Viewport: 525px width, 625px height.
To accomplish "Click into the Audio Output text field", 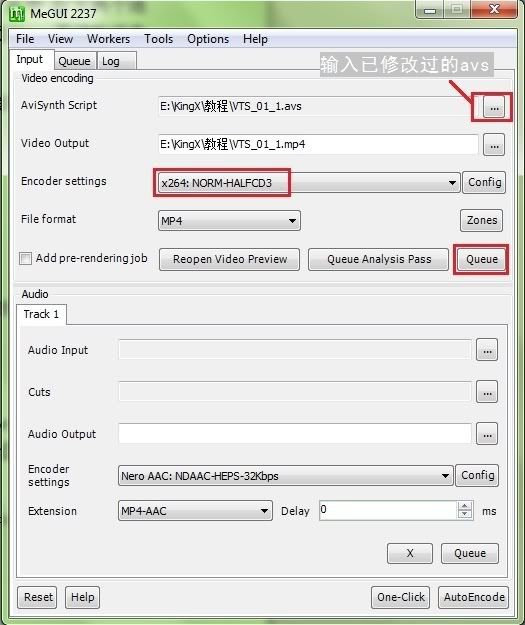I will click(x=295, y=434).
